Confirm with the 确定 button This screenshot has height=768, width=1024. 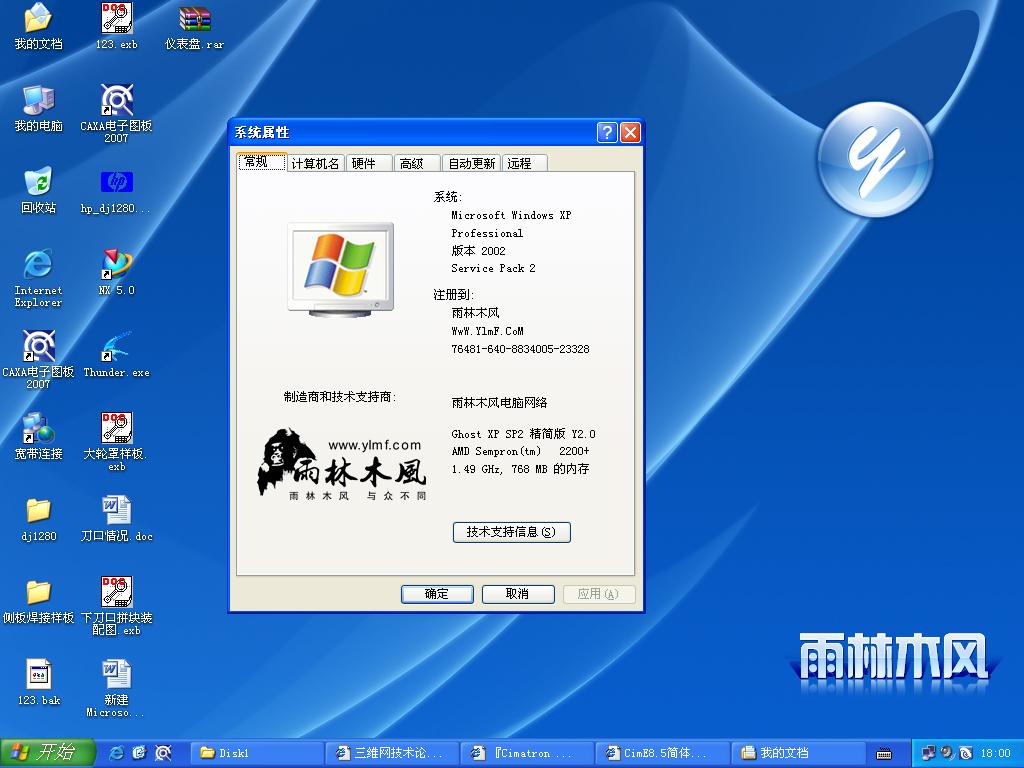437,594
